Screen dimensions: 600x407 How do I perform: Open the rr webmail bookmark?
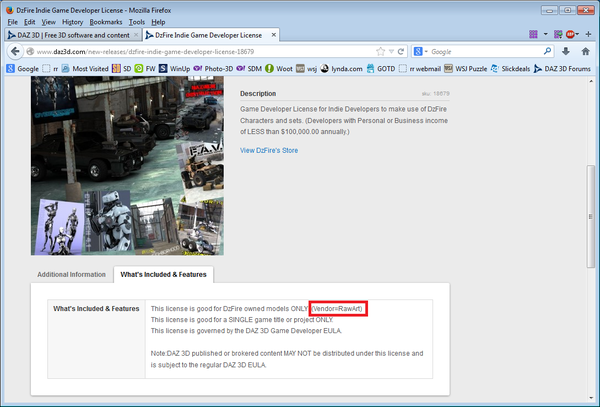[420, 68]
